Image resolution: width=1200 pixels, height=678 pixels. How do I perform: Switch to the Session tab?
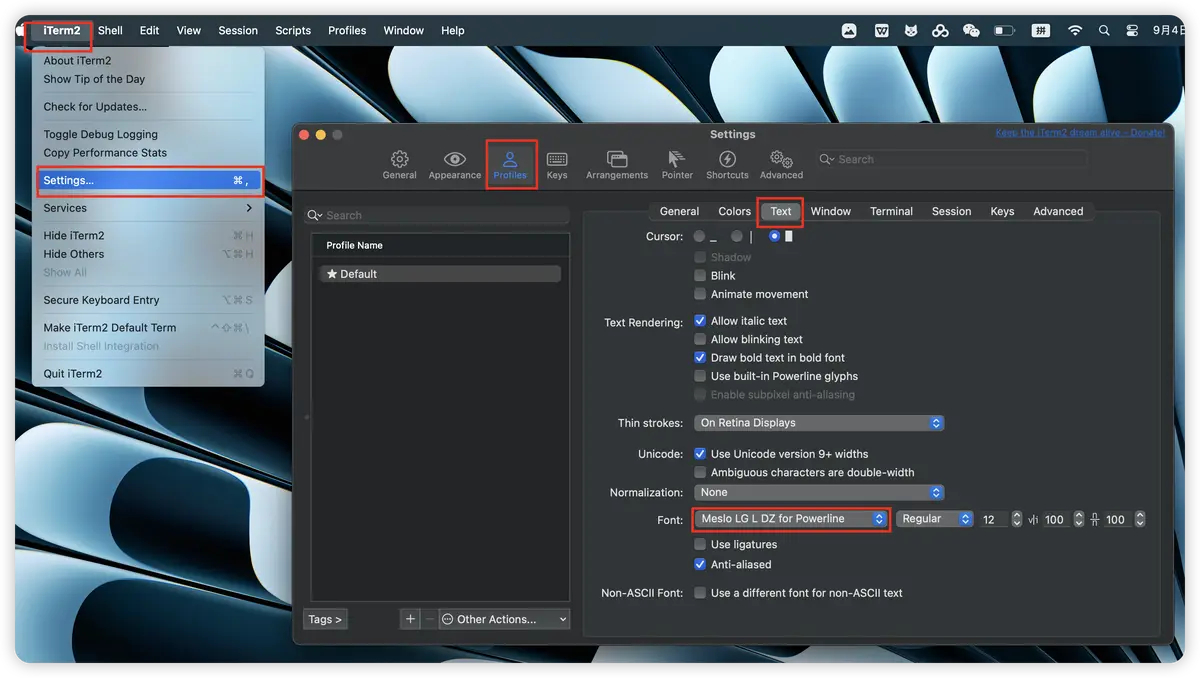pyautogui.click(x=951, y=211)
